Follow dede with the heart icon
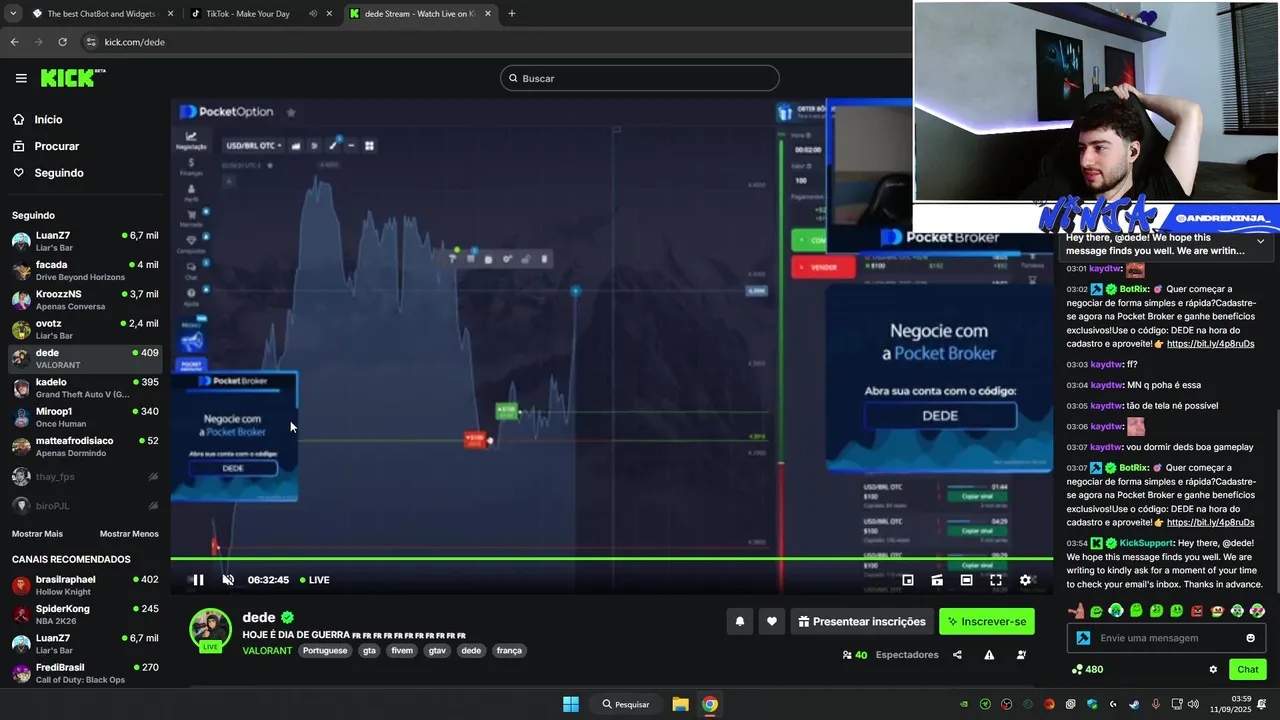The width and height of the screenshot is (1280, 720). tap(771, 621)
